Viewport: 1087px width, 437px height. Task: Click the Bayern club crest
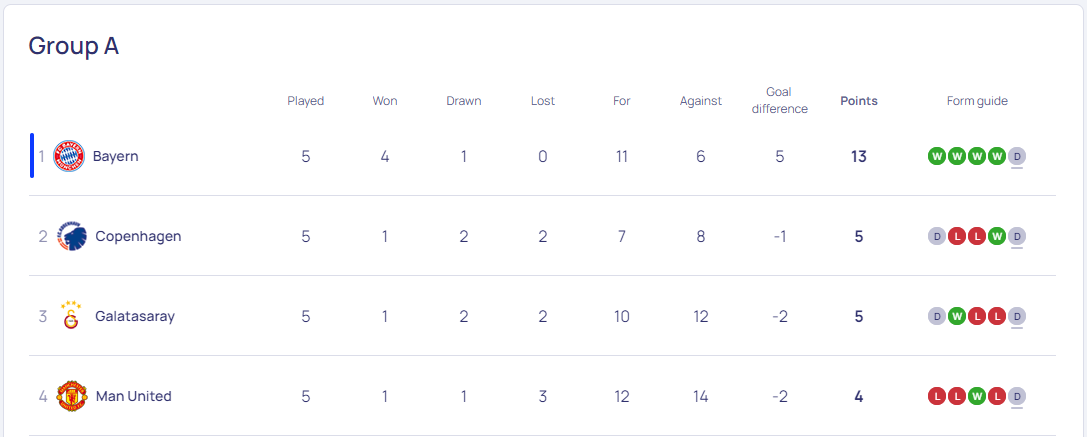[x=69, y=157]
